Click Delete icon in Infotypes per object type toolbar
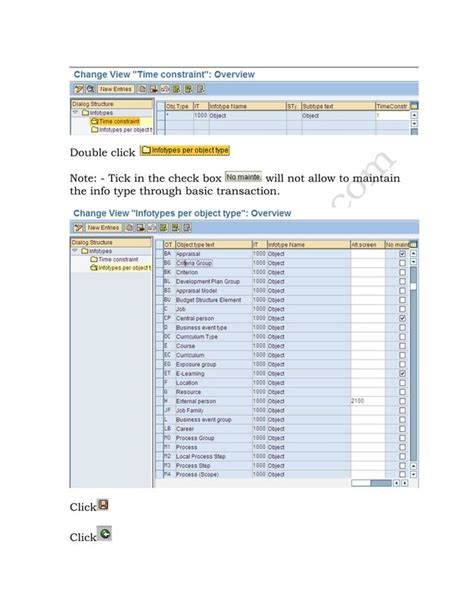Viewport: 474px width, 613px height. point(140,228)
